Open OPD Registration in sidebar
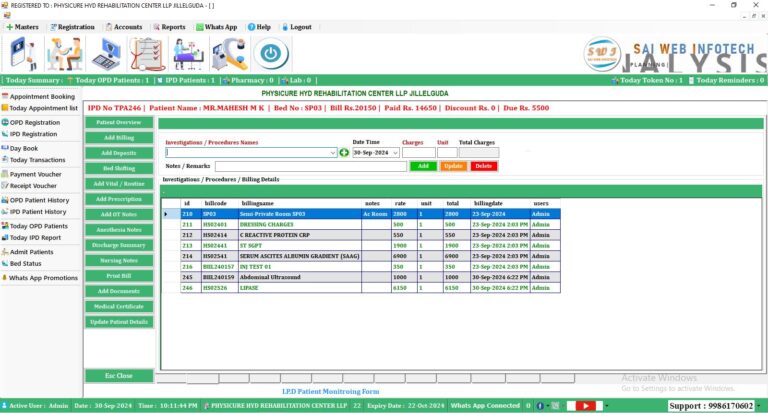This screenshot has width=768, height=413. [x=31, y=122]
